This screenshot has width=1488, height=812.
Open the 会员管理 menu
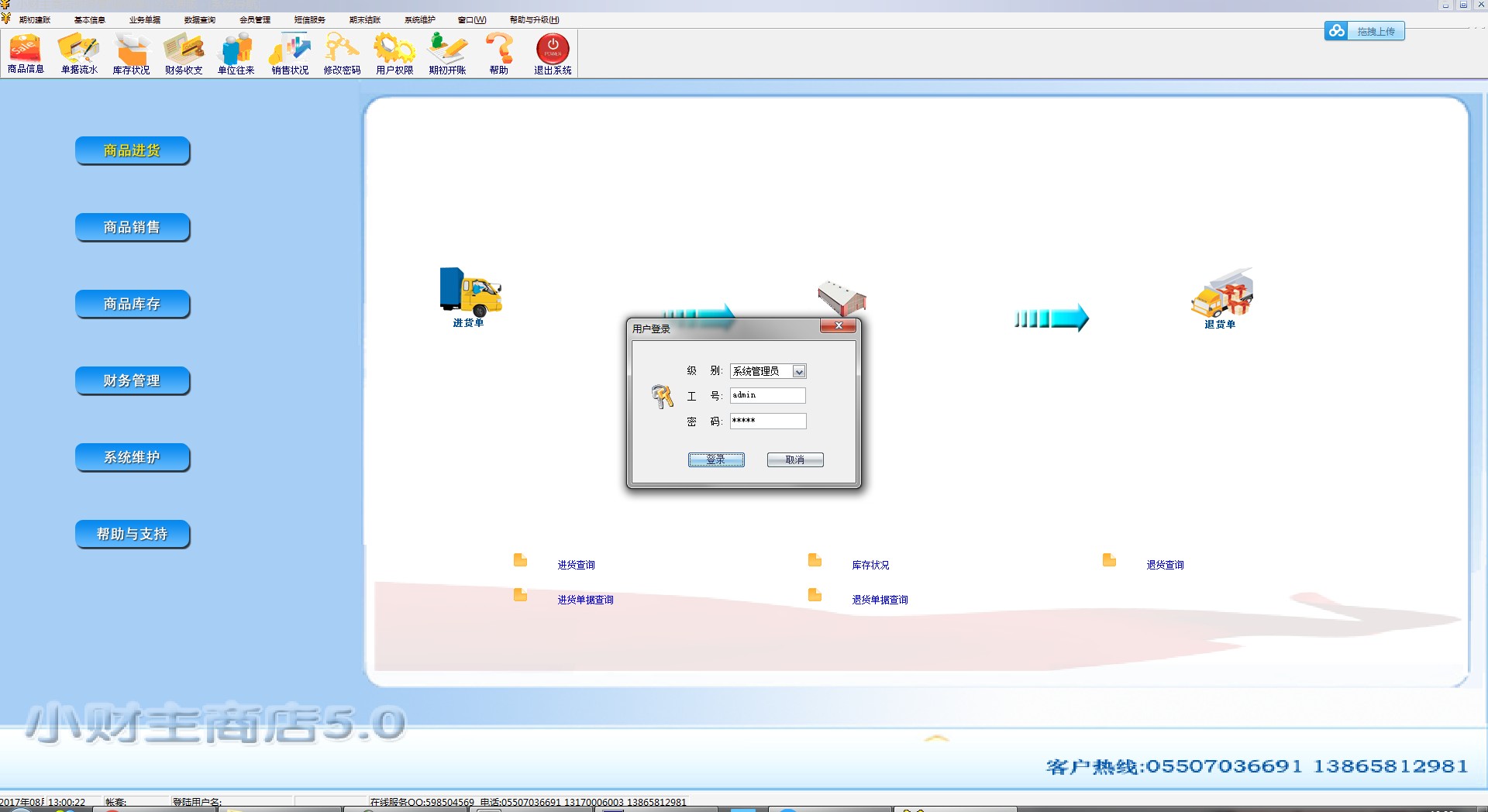click(x=255, y=20)
